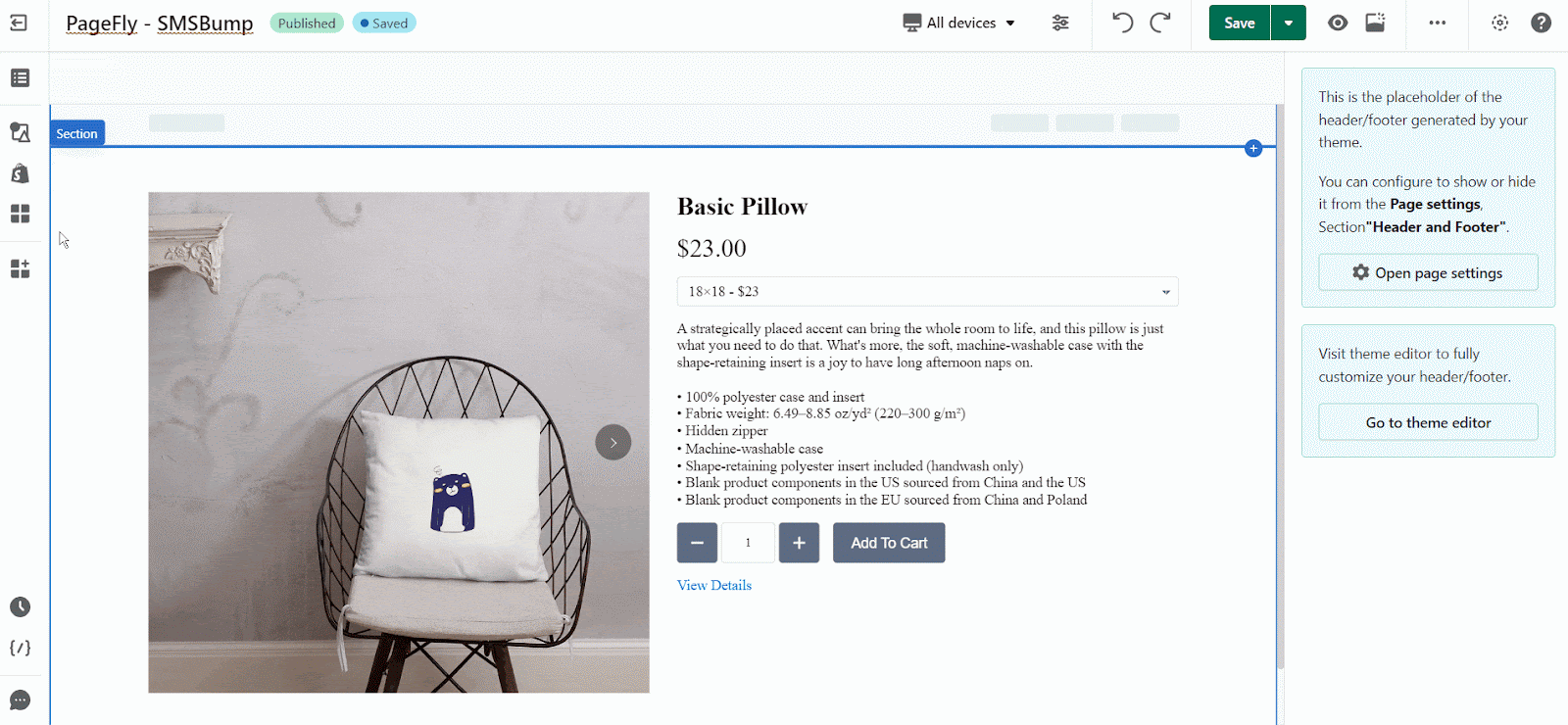1568x725 pixels.
Task: Click the Open page settings button
Action: point(1428,272)
